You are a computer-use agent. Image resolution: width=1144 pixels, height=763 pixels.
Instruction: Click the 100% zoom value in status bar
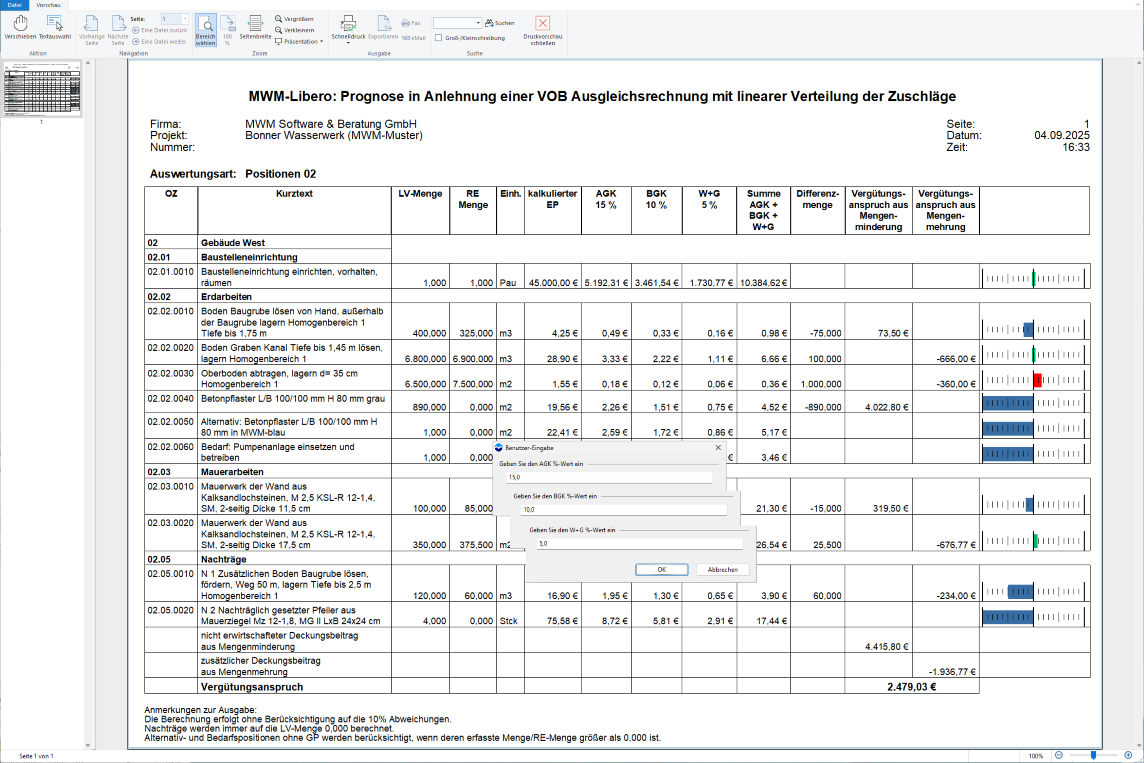[x=1036, y=756]
